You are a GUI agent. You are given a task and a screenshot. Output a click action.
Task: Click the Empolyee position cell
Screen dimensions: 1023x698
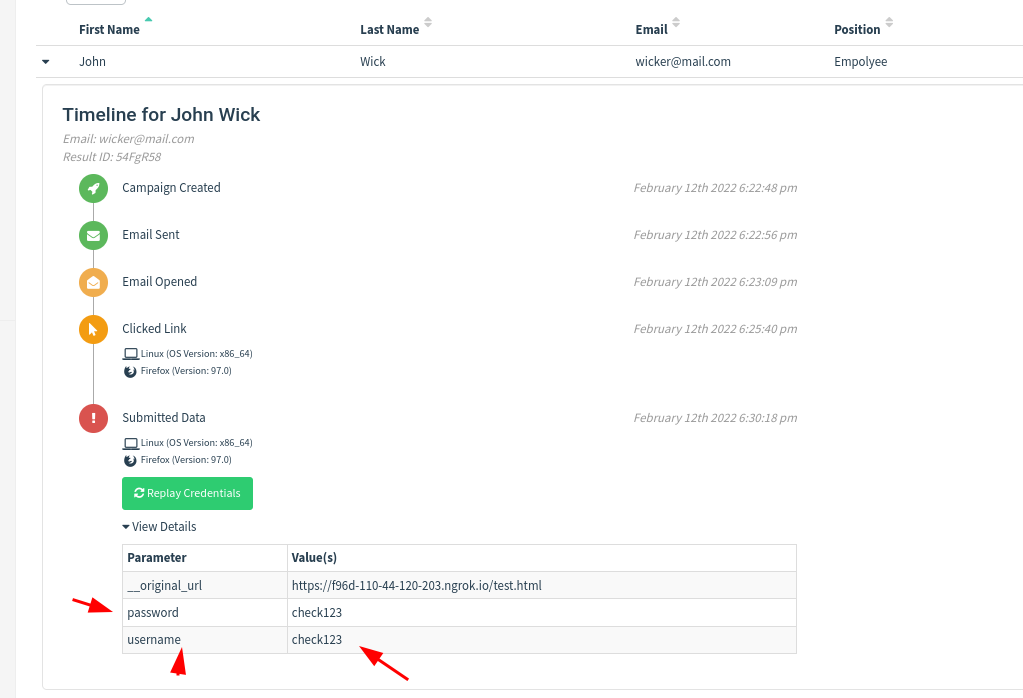click(860, 61)
